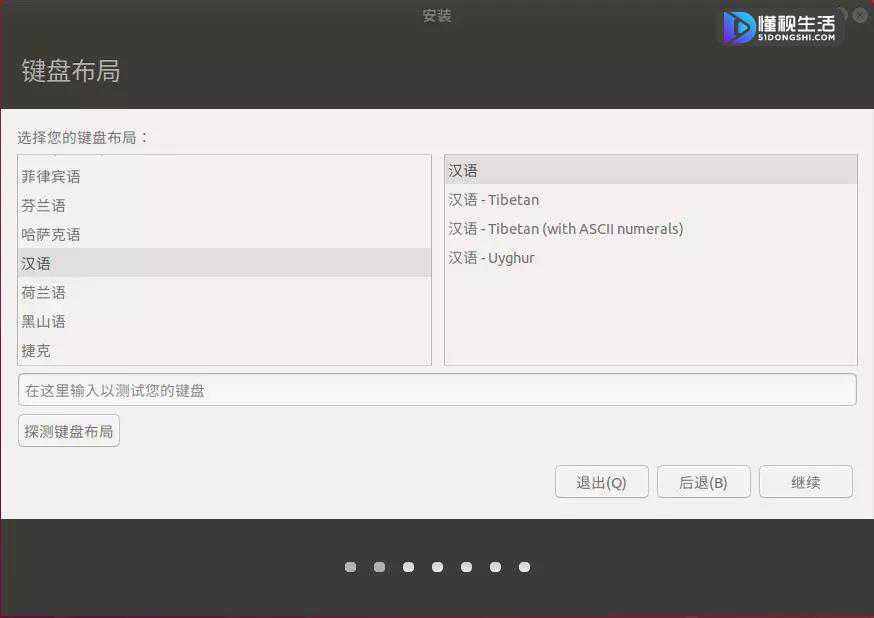Choose 哈萨克语 from the layout list
The image size is (874, 618).
pos(224,235)
